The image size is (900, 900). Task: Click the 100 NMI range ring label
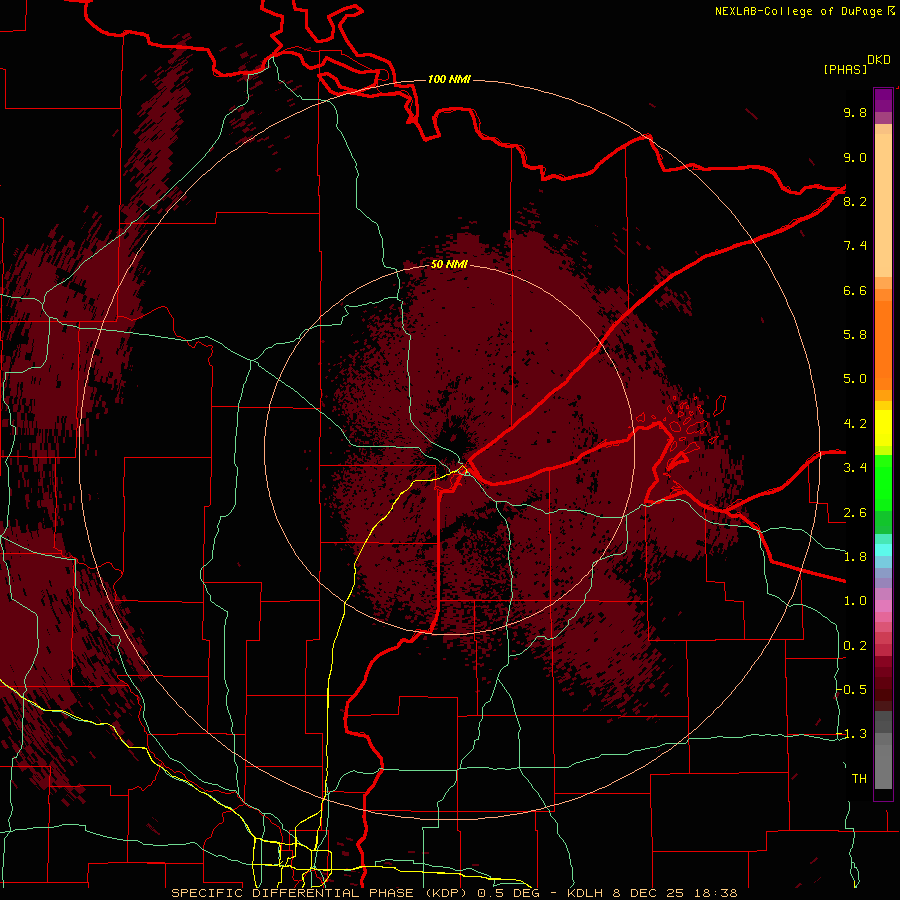[x=449, y=79]
